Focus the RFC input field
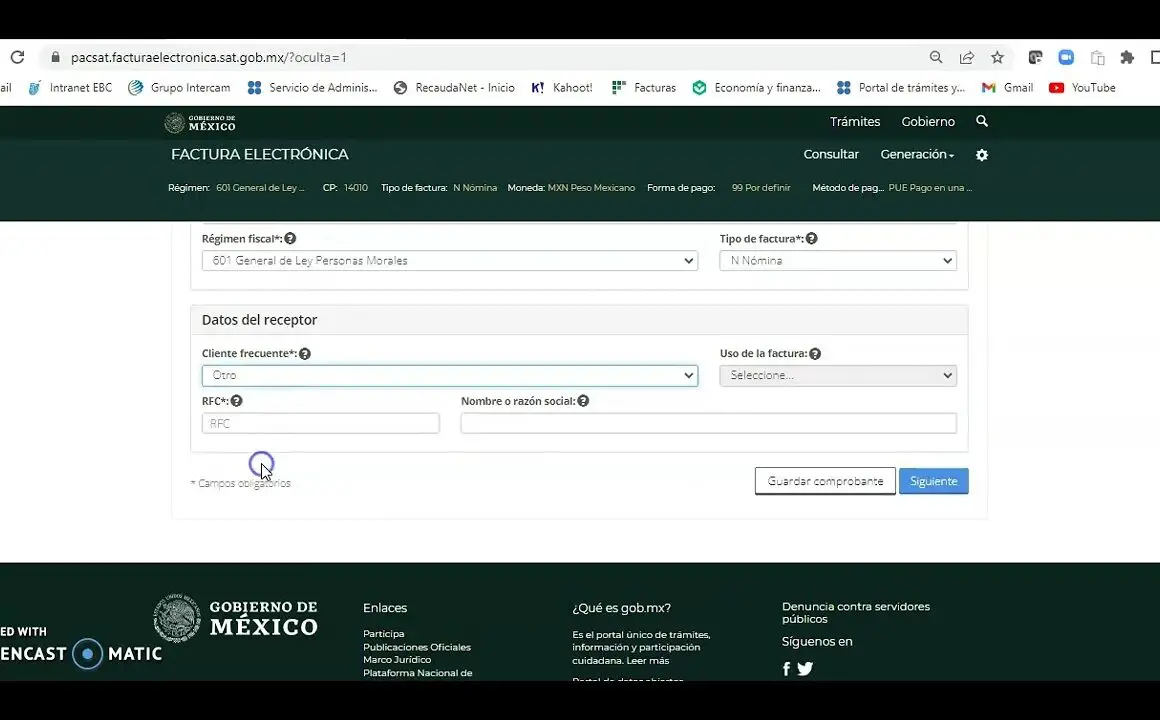Image resolution: width=1160 pixels, height=720 pixels. click(320, 423)
